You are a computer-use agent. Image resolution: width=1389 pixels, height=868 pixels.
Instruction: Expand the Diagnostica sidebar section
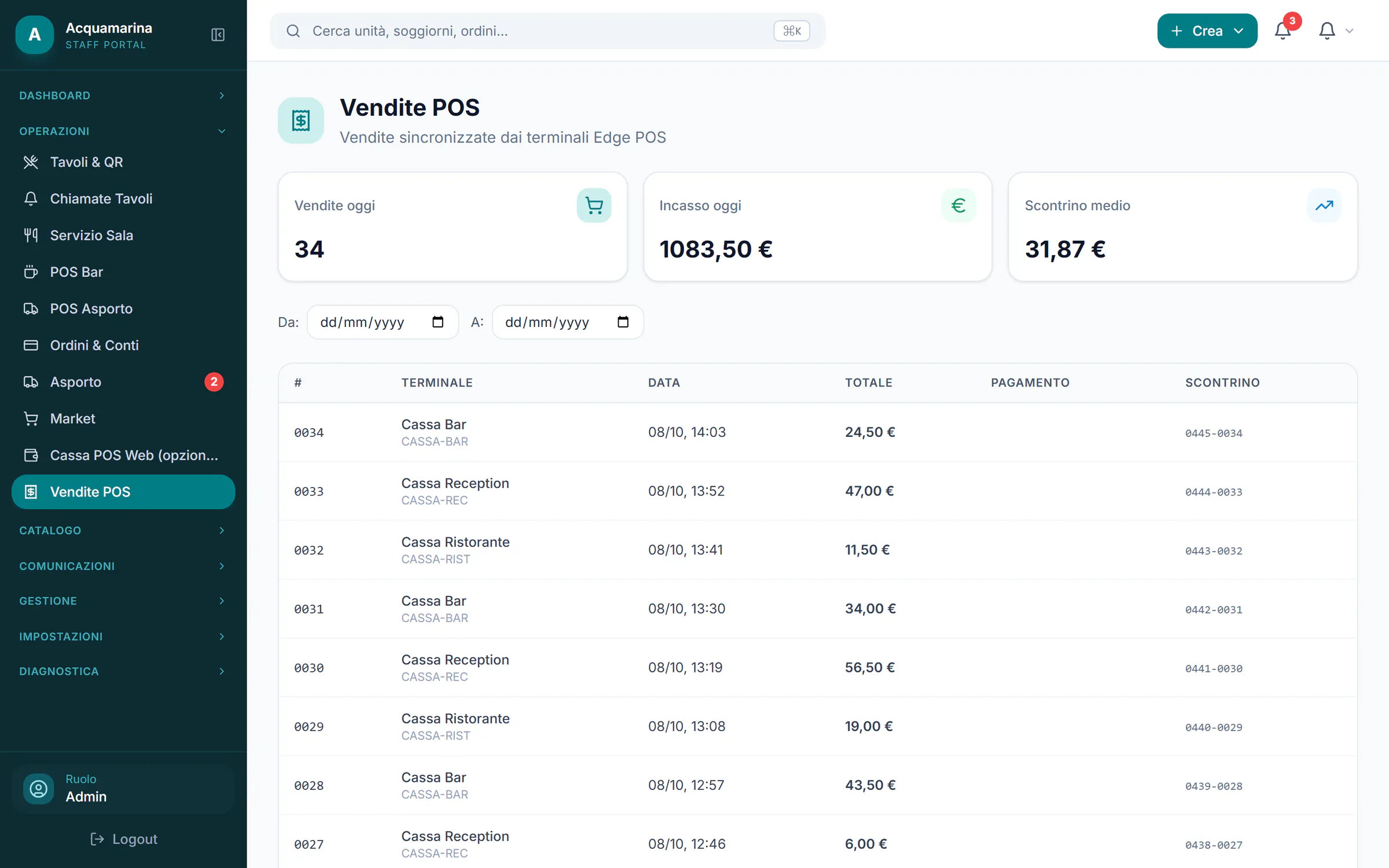(x=123, y=671)
